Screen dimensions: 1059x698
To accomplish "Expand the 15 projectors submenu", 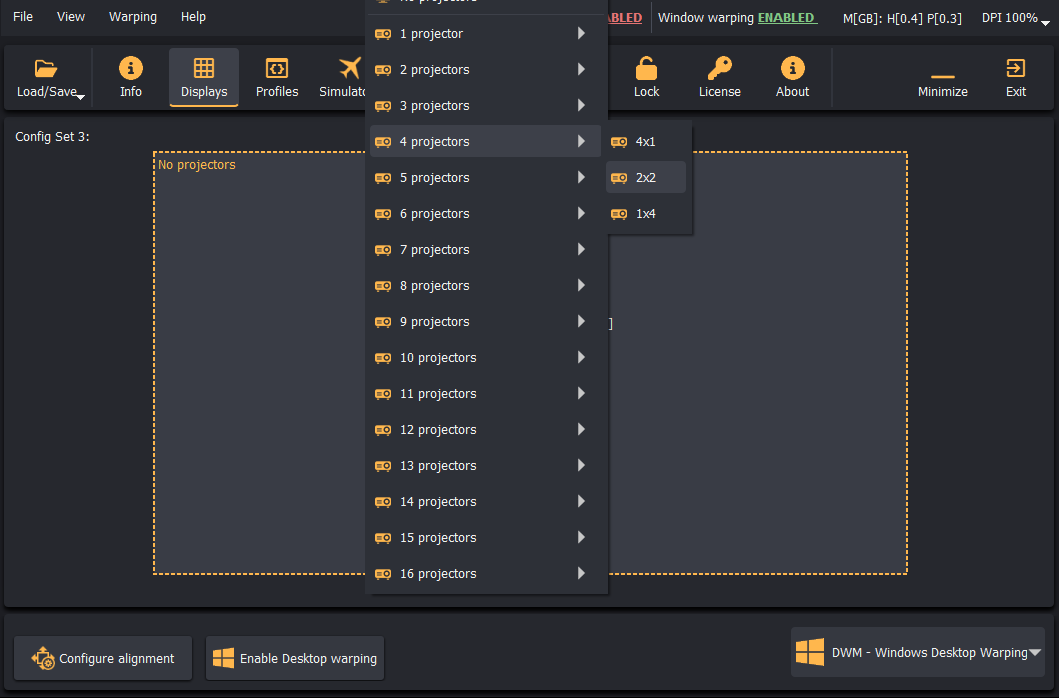I will tap(486, 538).
